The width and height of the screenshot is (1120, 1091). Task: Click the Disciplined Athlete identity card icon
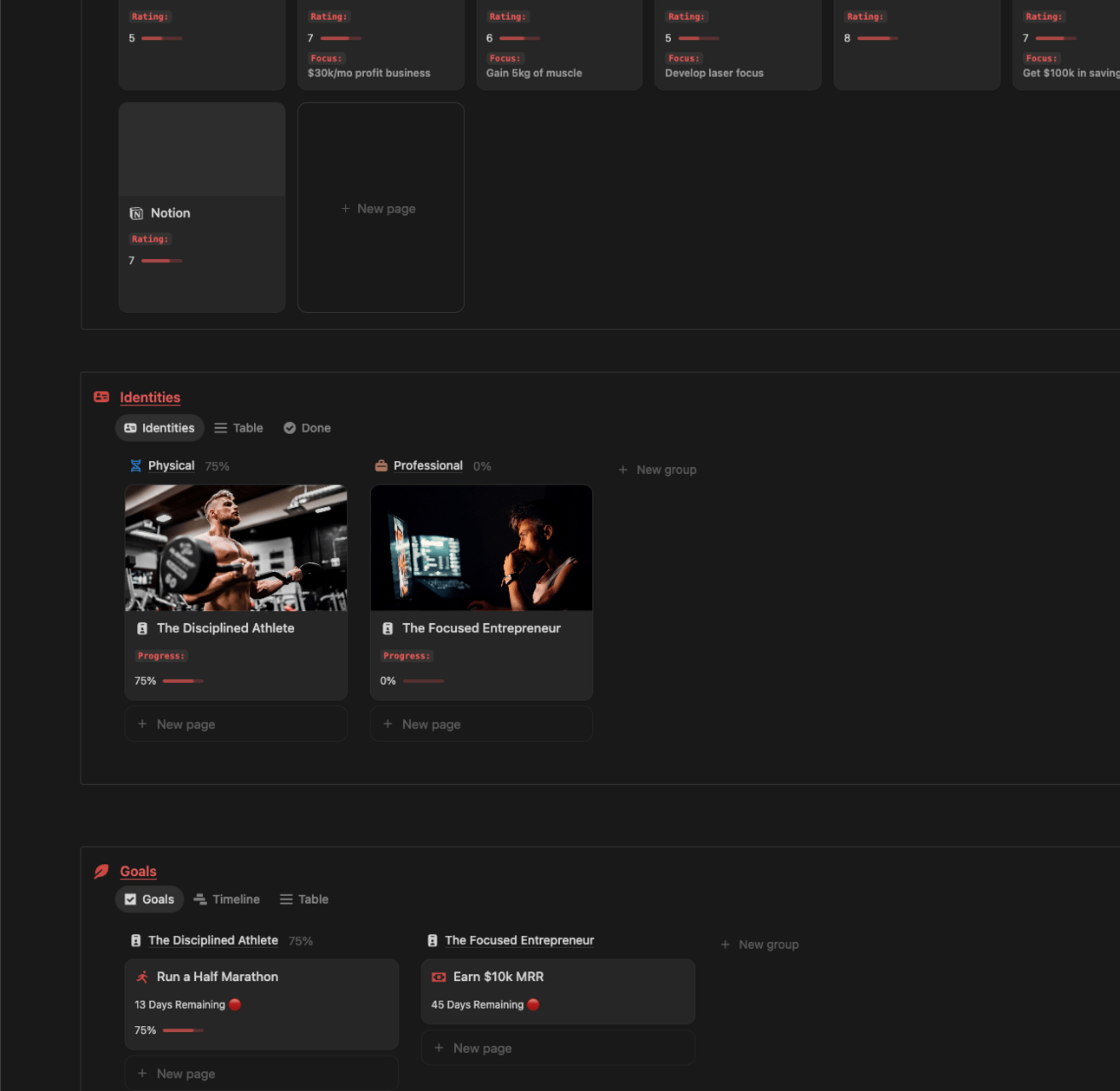point(142,628)
